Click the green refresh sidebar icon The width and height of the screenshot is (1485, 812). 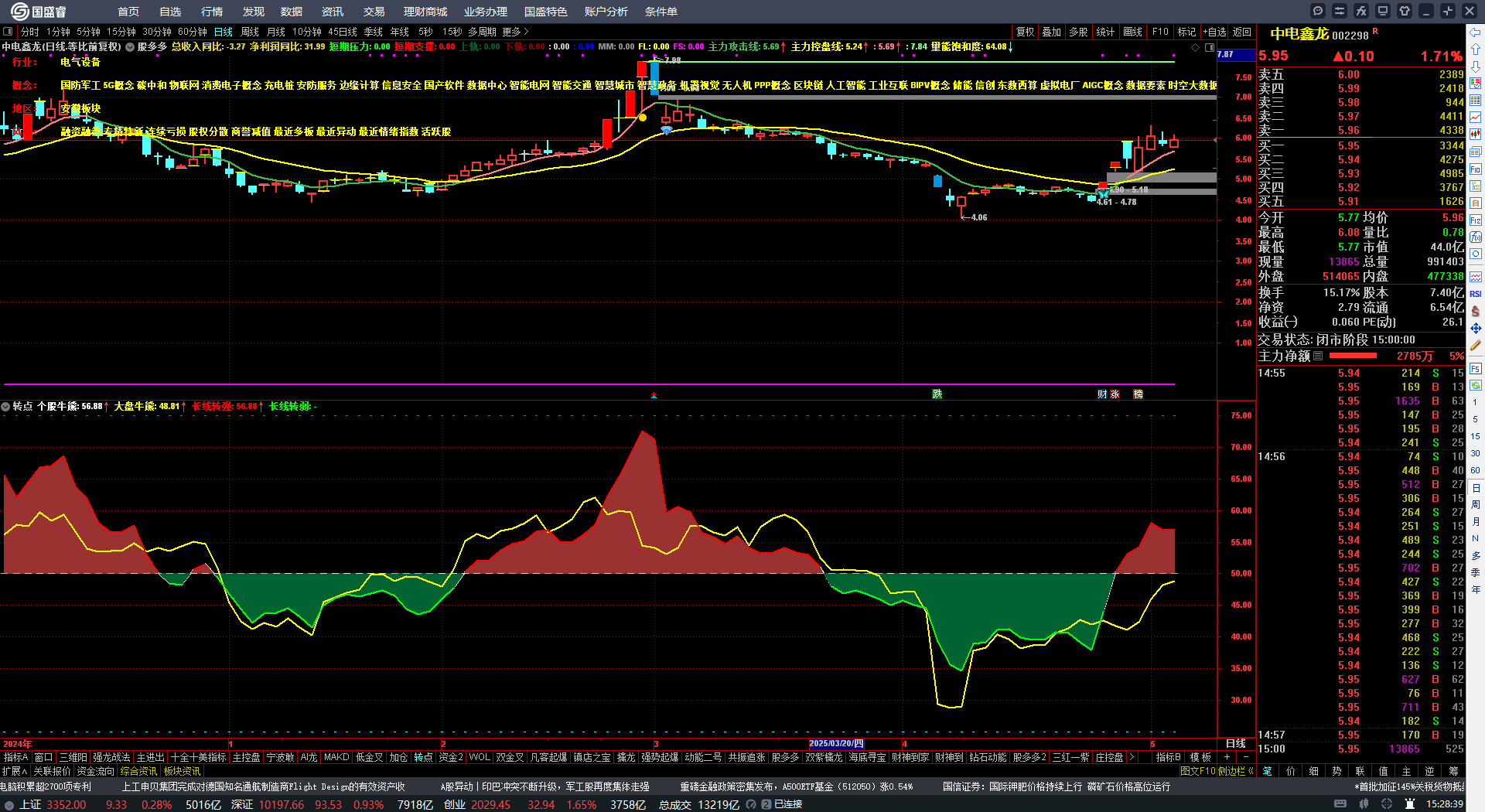click(x=1476, y=384)
